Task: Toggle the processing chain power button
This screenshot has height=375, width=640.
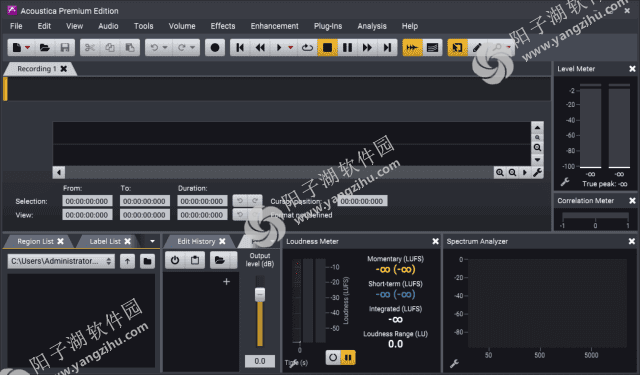Action: point(175,260)
